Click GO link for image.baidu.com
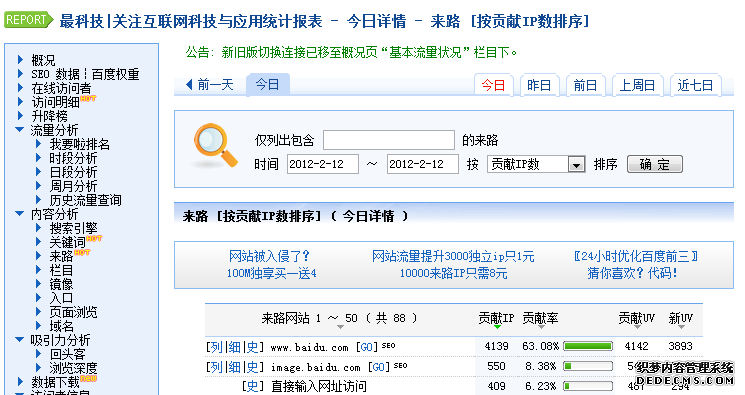 (x=379, y=367)
